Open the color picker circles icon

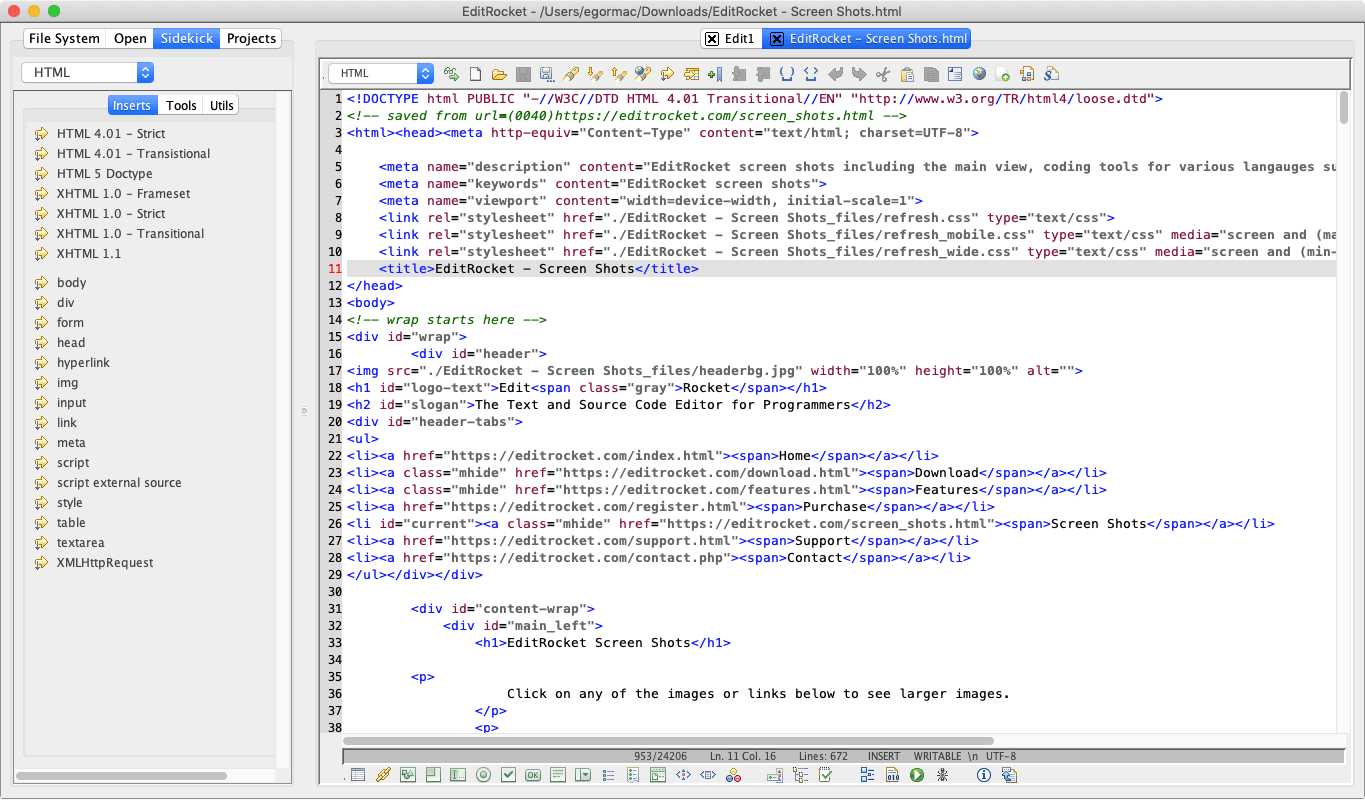click(x=733, y=775)
